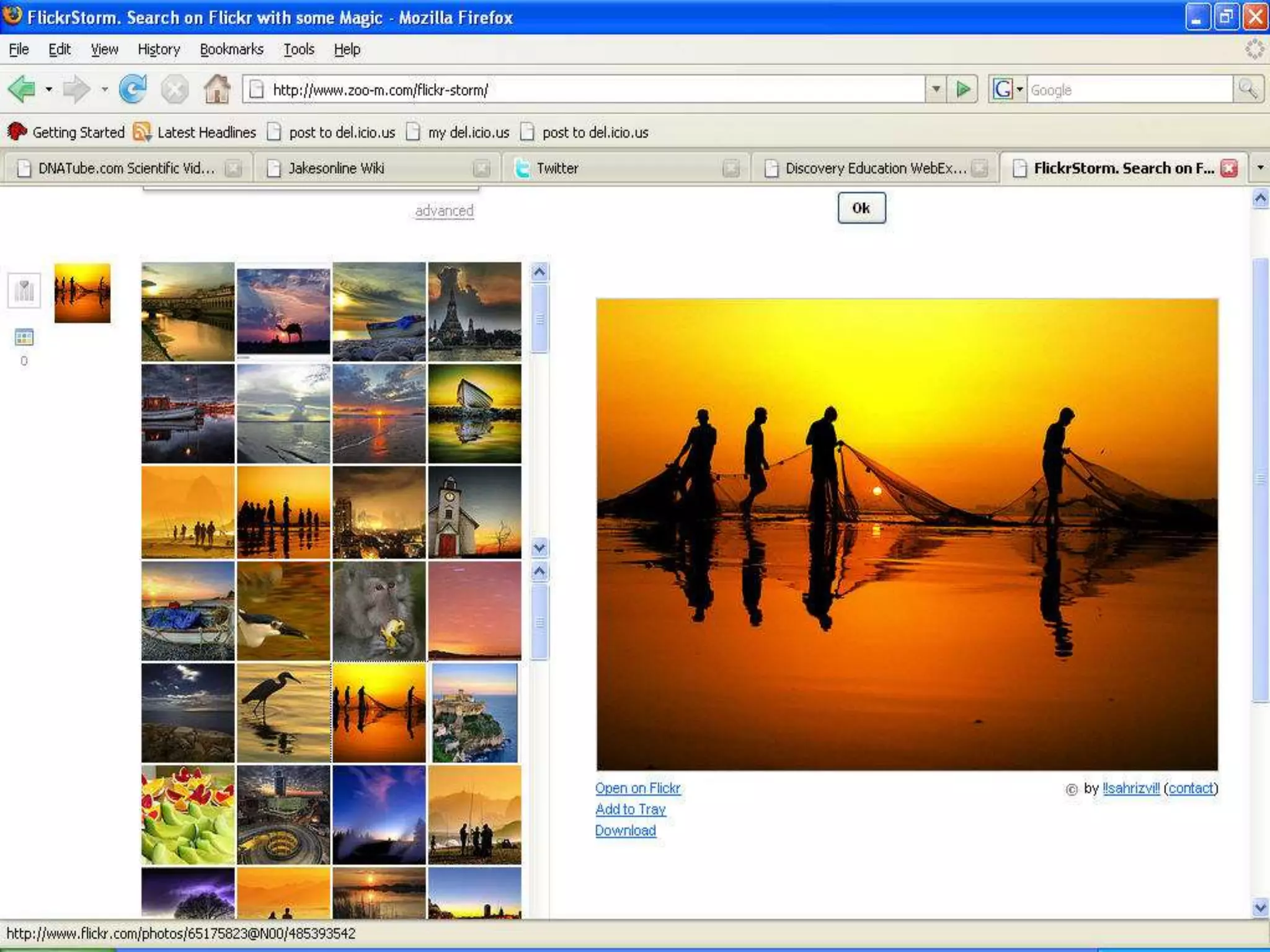Click the Add to Tray link
Image resolution: width=1270 pixels, height=952 pixels.
(x=630, y=809)
